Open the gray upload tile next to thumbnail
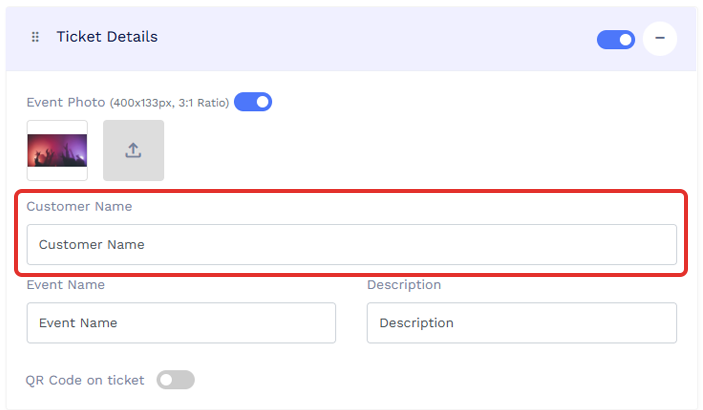The height and width of the screenshot is (410, 703). click(134, 150)
